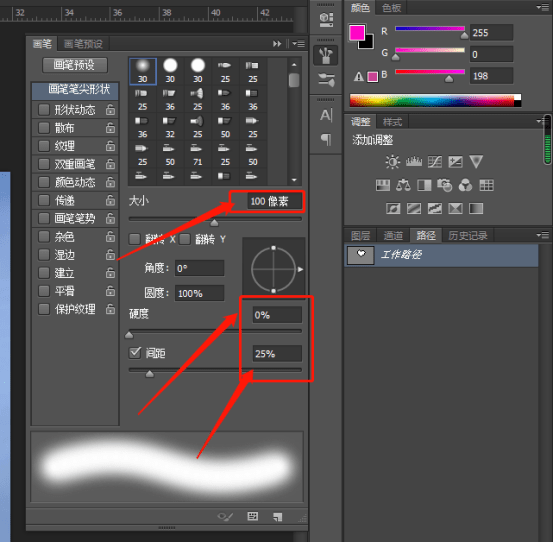Add a Levels adjustment
The image size is (554, 542).
[414, 162]
